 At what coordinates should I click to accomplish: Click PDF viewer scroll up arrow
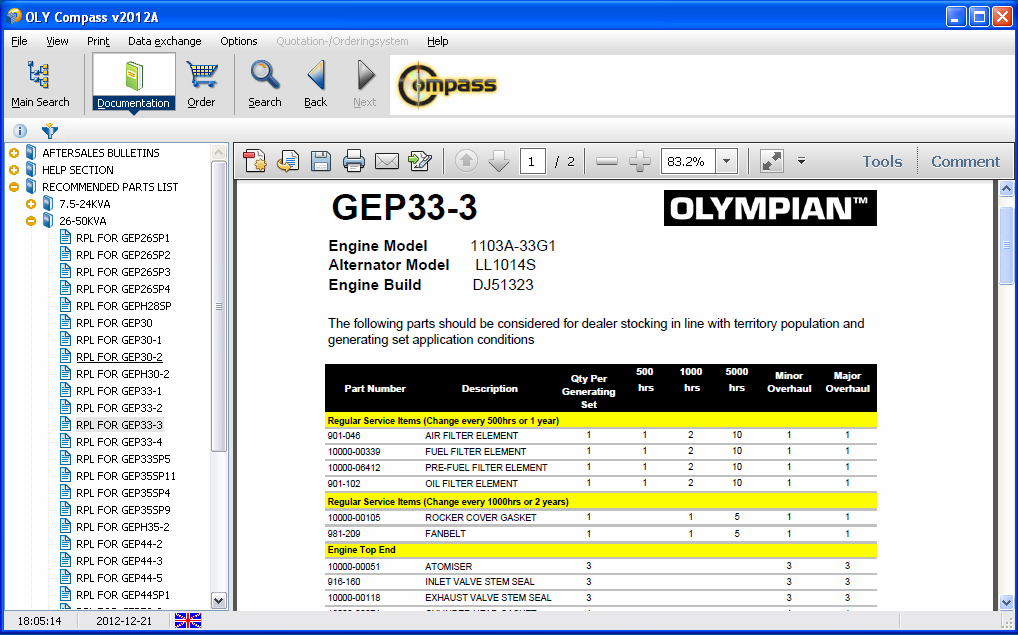pos(1006,189)
